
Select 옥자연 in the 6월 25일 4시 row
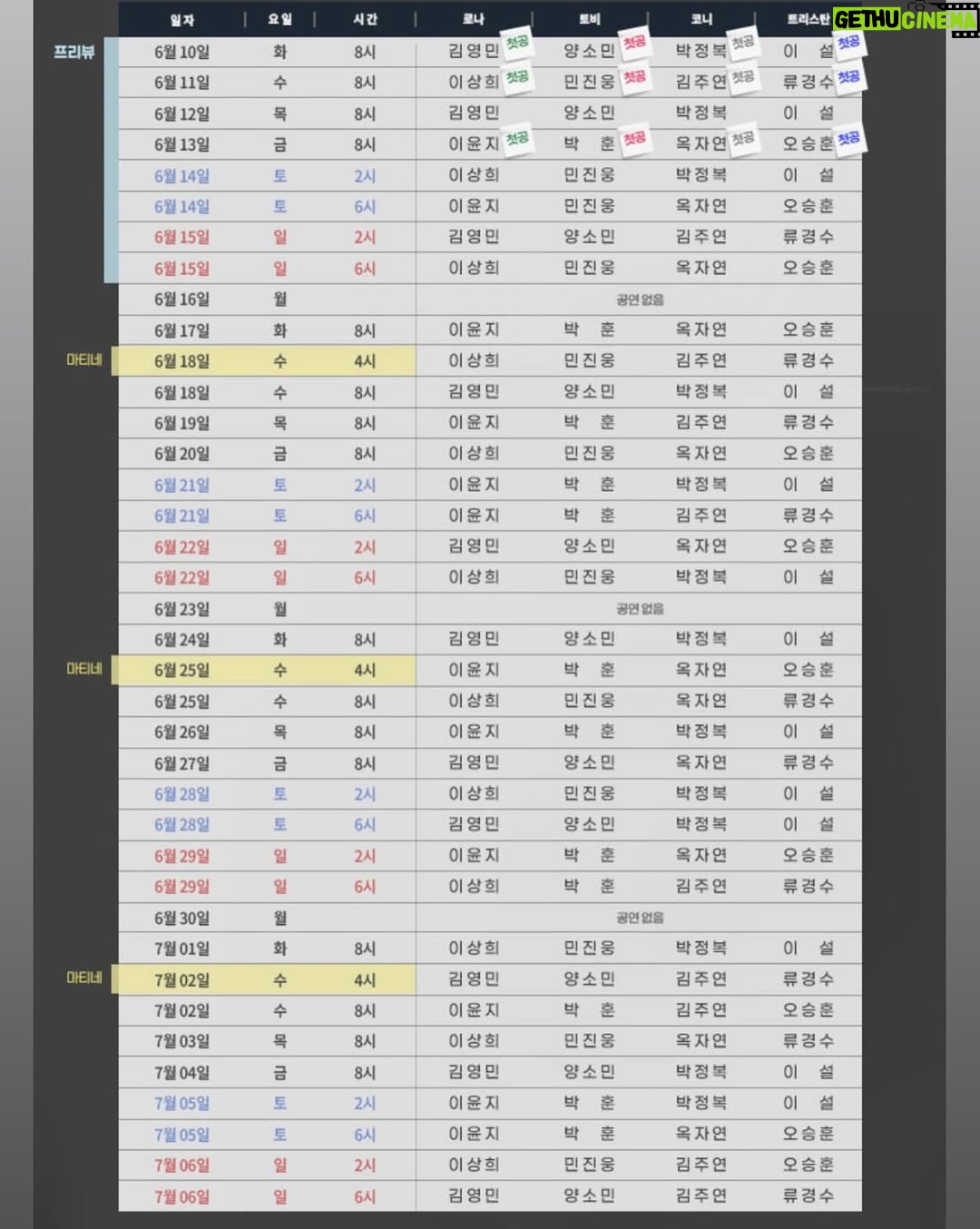[x=701, y=670]
